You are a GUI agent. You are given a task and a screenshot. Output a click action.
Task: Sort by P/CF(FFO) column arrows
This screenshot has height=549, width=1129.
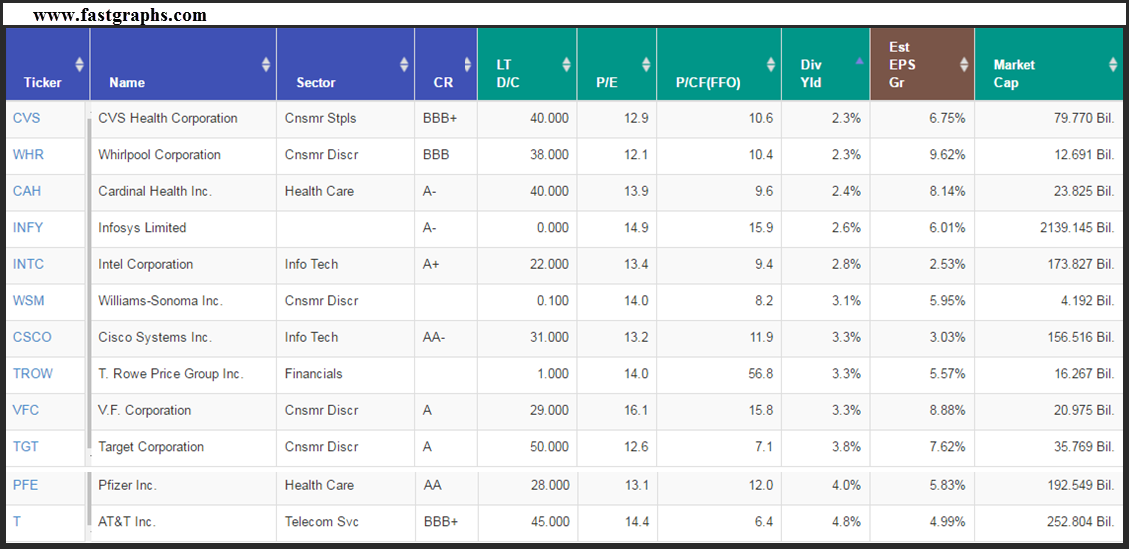[771, 65]
